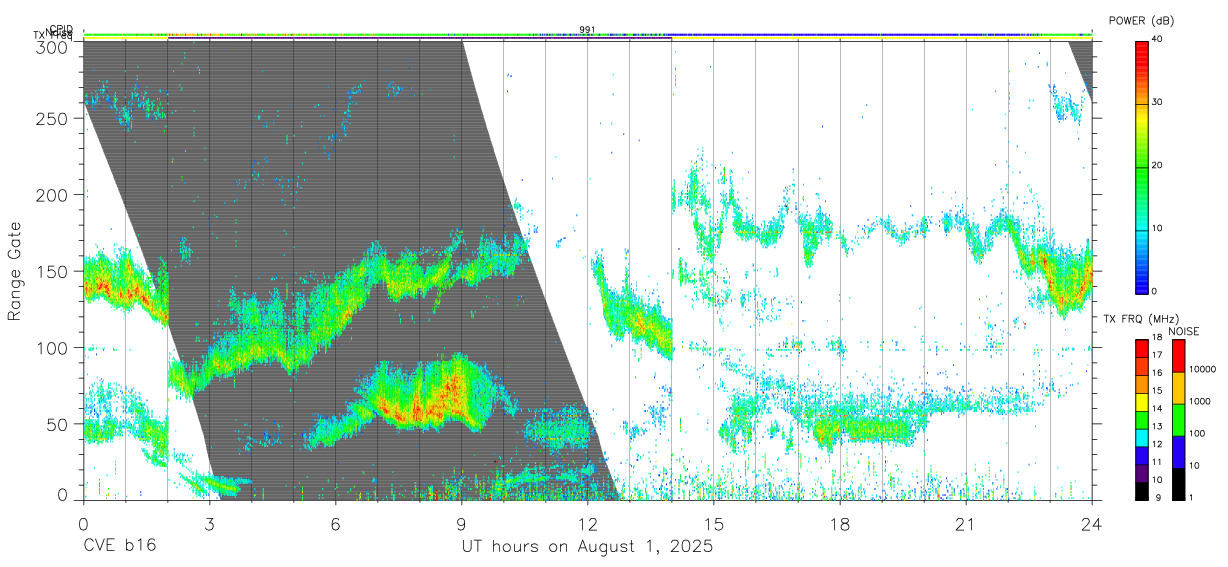Click the 18 MHz label in TX FRQ legend
The image size is (1228, 567).
click(1158, 338)
